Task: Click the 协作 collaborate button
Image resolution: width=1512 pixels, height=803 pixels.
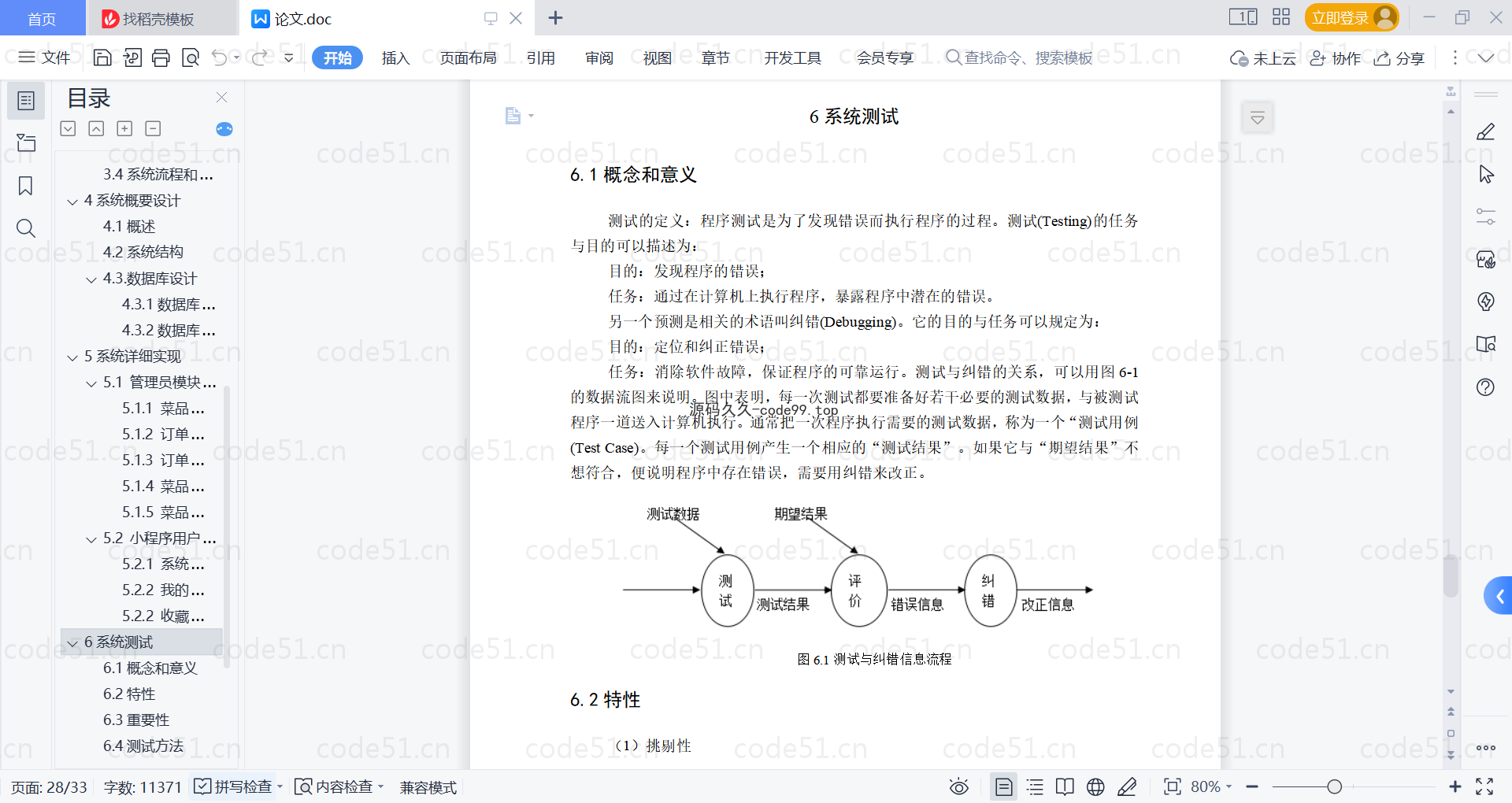Action: pyautogui.click(x=1335, y=58)
